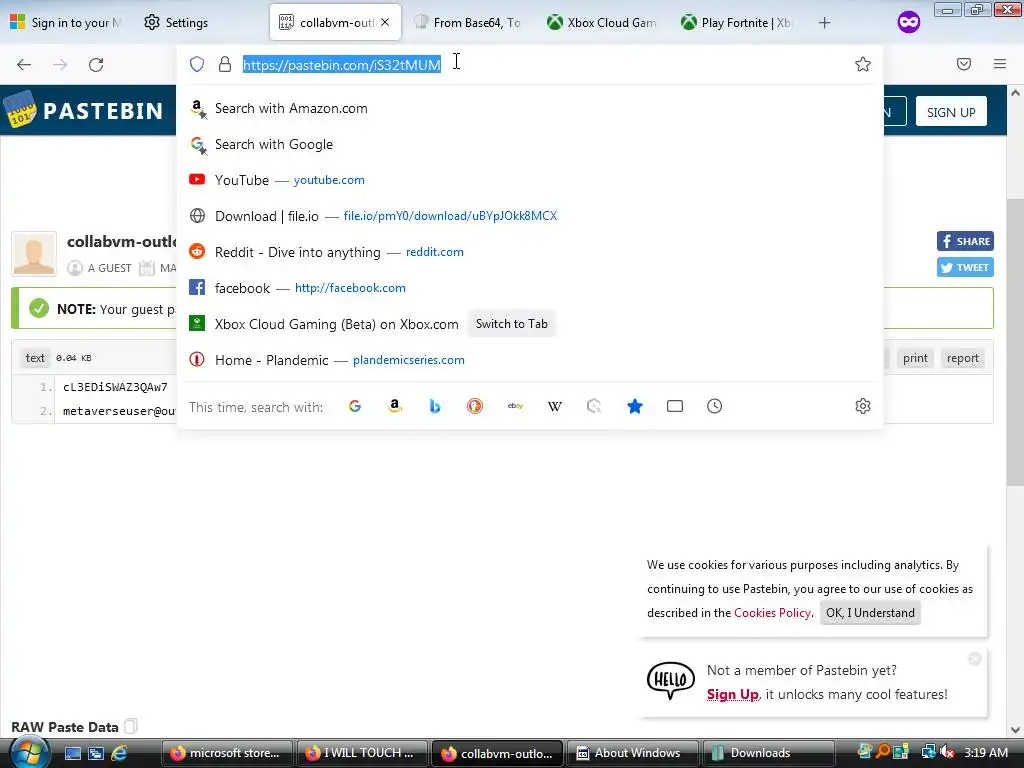The image size is (1024, 768).
Task: Reload the page with the refresh icon
Action: 96,64
